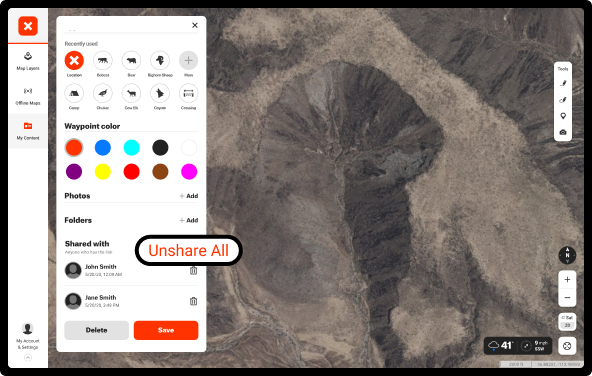This screenshot has width=592, height=376.
Task: Remove Jane Smith using trash icon
Action: 193,301
